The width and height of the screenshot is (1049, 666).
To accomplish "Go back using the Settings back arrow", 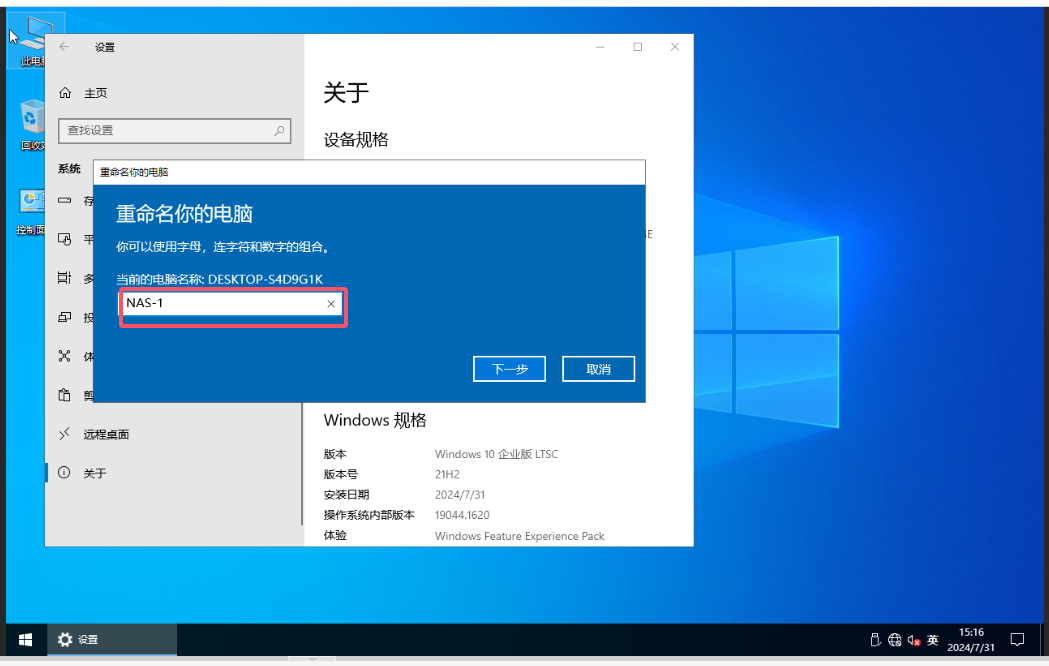I will pyautogui.click(x=64, y=47).
